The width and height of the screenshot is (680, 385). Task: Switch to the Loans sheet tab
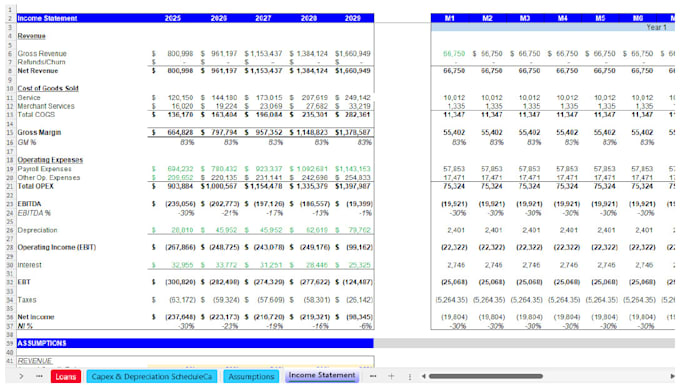tap(66, 376)
